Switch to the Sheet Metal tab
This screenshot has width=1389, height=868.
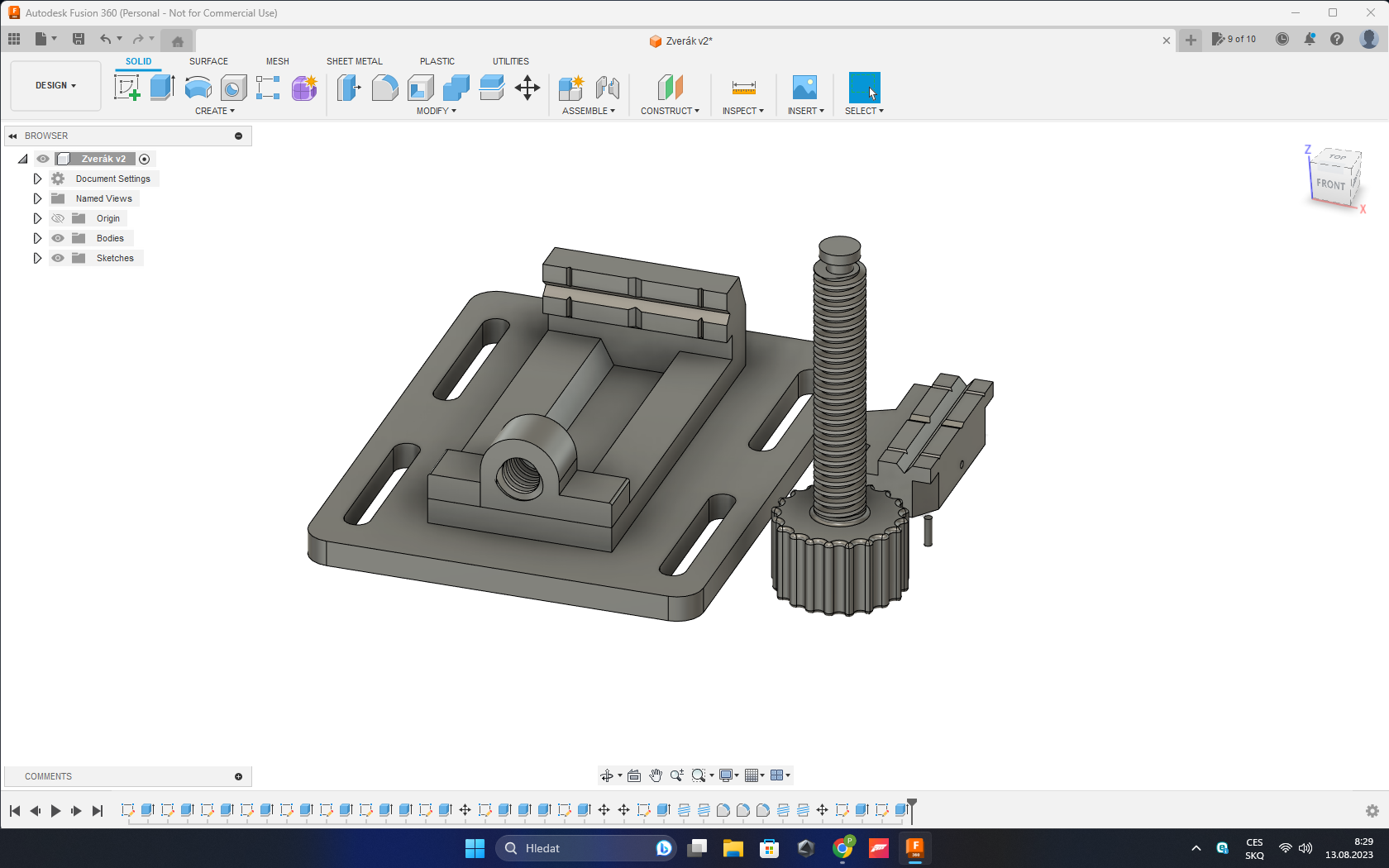[x=355, y=61]
